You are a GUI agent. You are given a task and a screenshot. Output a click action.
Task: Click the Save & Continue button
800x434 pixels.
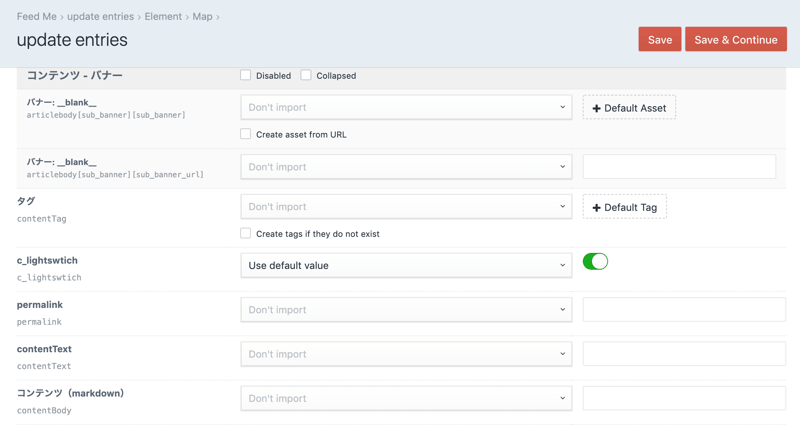click(x=735, y=39)
